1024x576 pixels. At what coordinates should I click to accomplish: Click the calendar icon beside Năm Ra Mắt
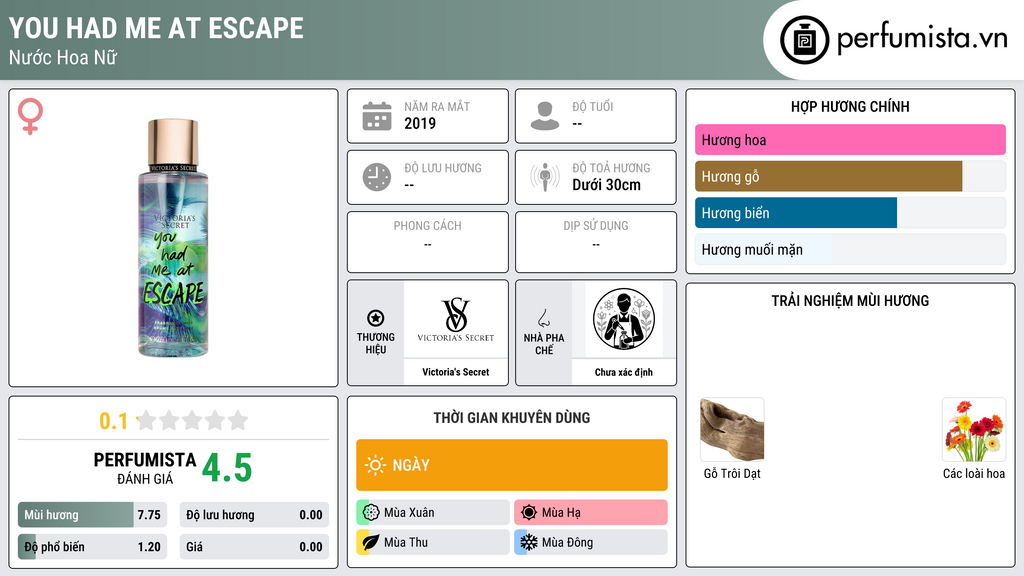click(377, 116)
